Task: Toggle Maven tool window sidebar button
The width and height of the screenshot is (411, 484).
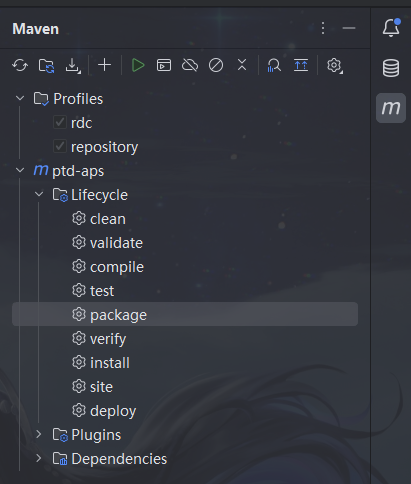Action: click(x=391, y=108)
